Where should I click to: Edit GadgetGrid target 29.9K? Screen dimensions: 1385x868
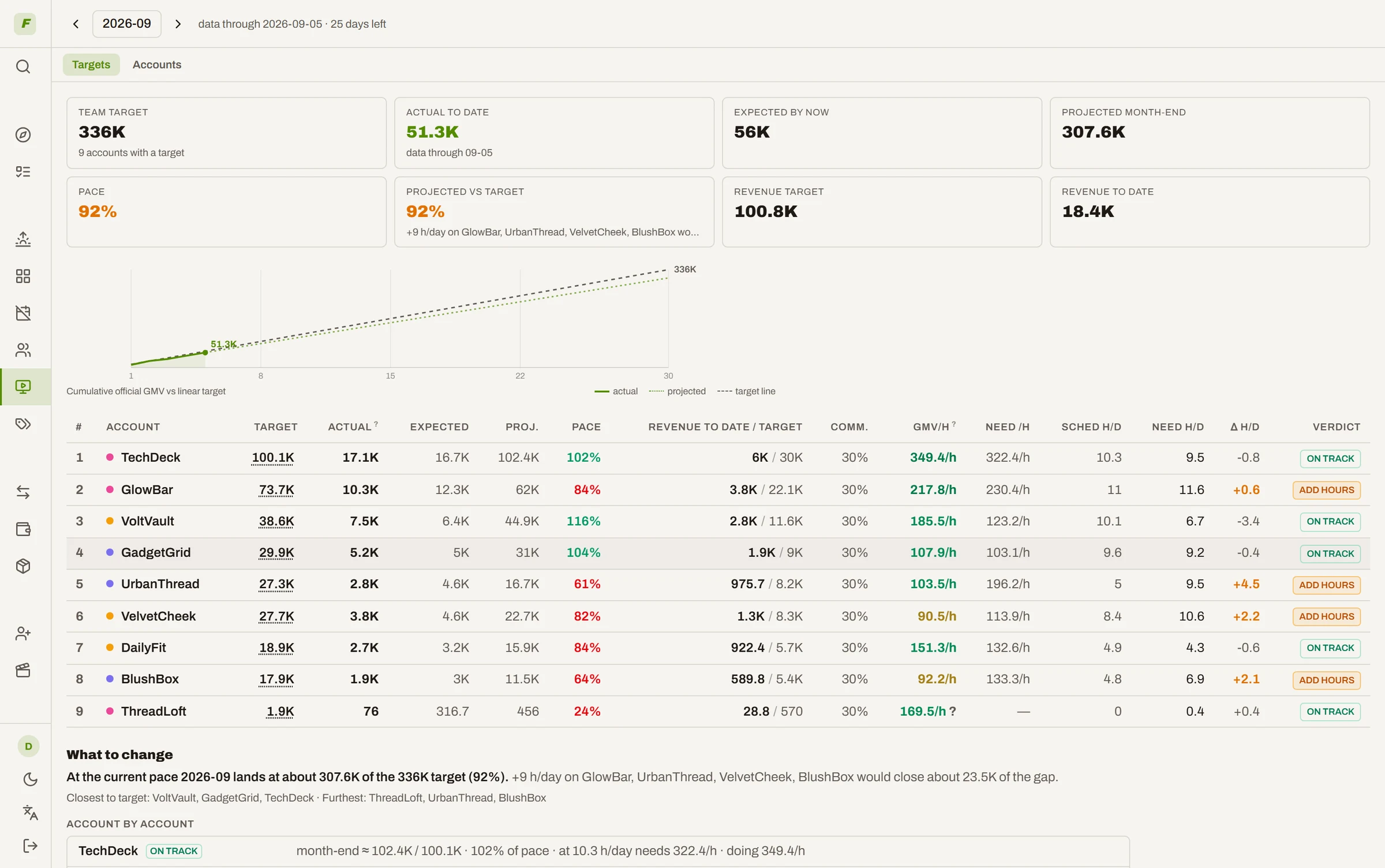click(x=276, y=553)
